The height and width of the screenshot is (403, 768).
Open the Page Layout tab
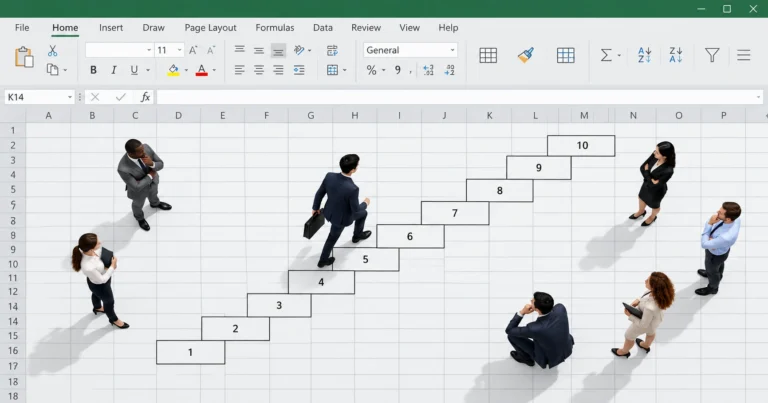[211, 28]
